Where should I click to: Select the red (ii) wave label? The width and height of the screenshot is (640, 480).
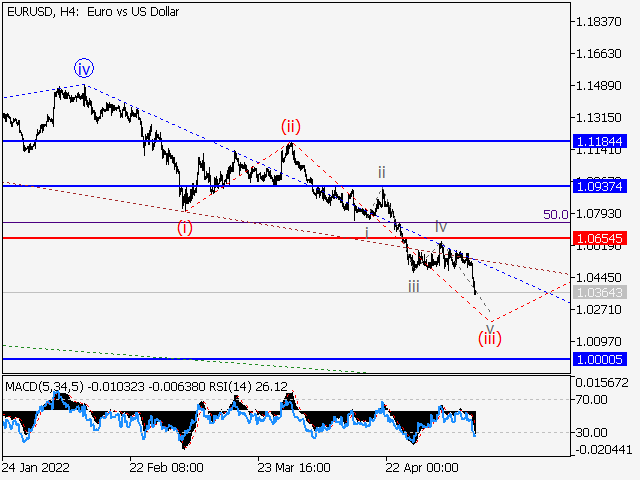click(x=291, y=127)
